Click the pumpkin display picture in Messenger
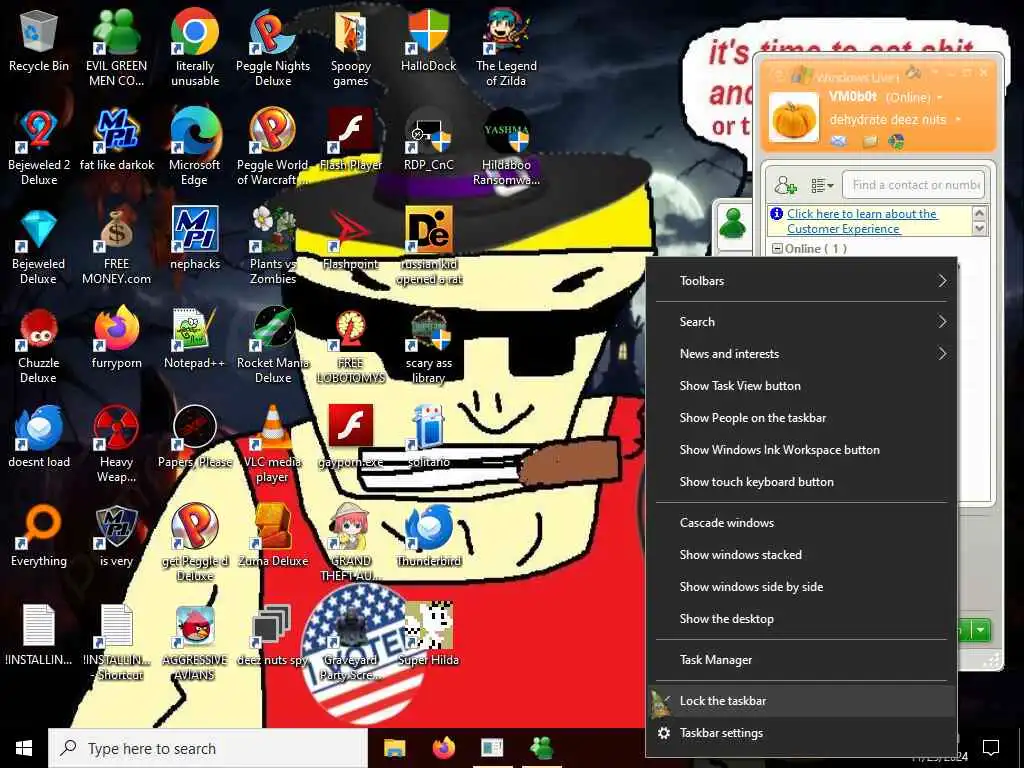Image resolution: width=1024 pixels, height=768 pixels. tap(793, 118)
